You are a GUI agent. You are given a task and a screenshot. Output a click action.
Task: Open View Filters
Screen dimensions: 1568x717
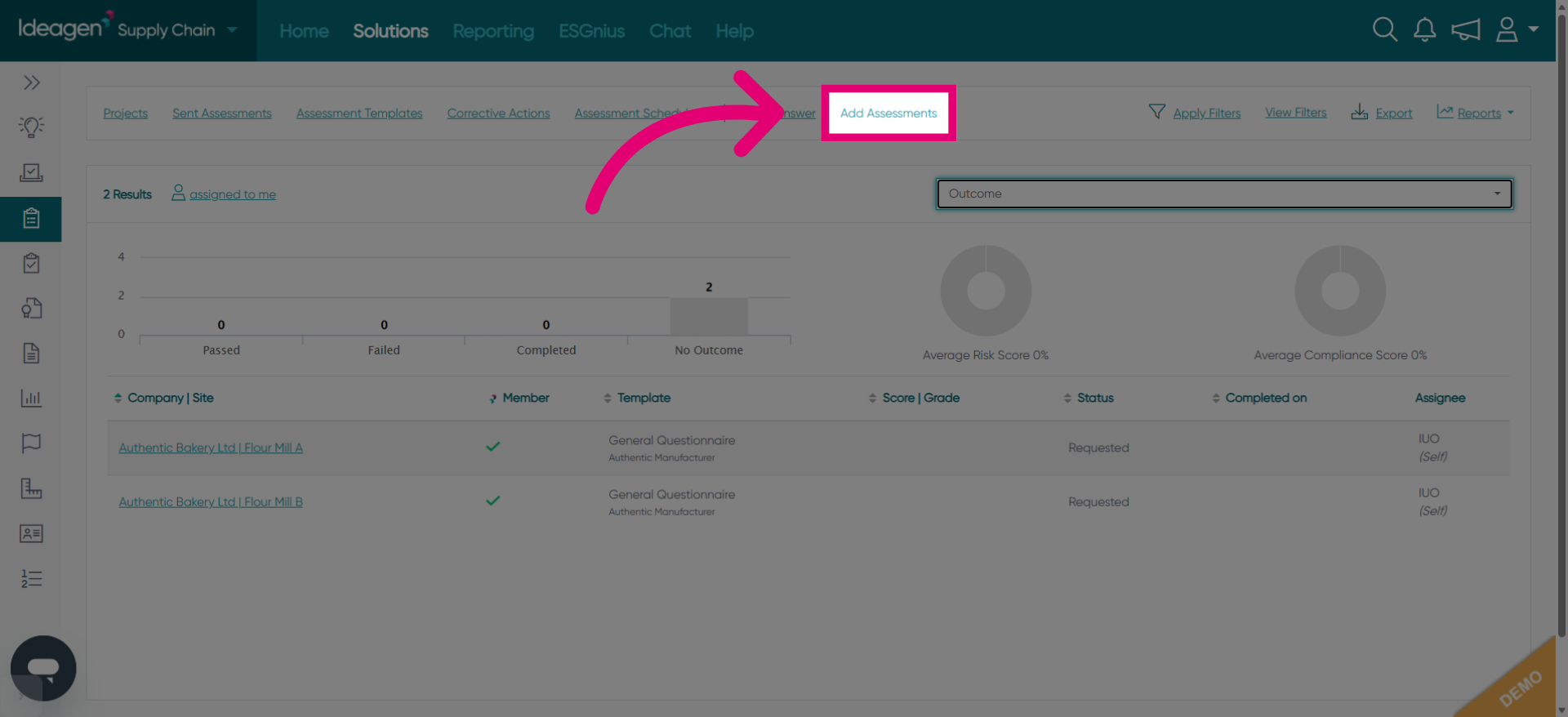1295,113
